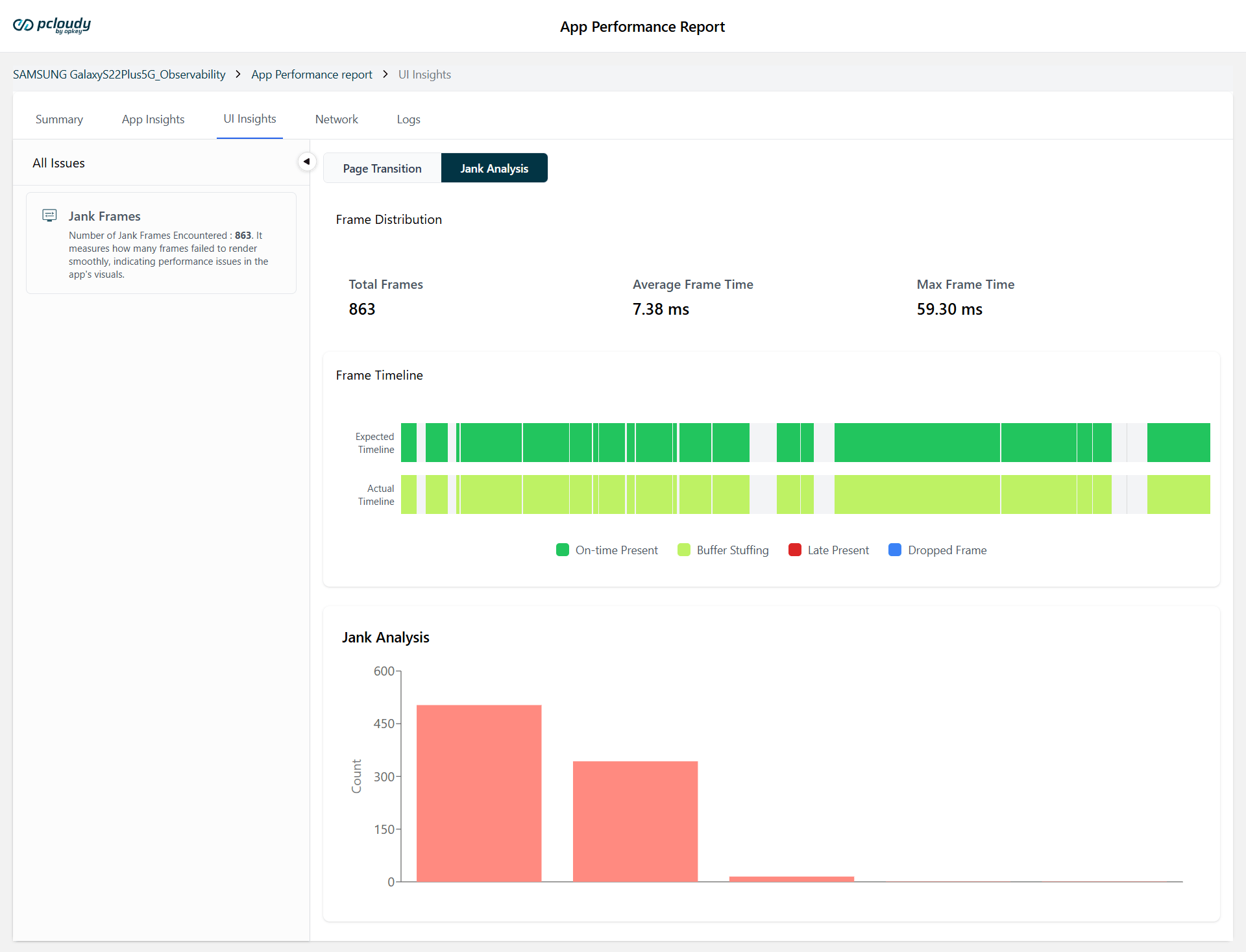Switch to Page Transition view
This screenshot has height=952, width=1246.
[382, 168]
